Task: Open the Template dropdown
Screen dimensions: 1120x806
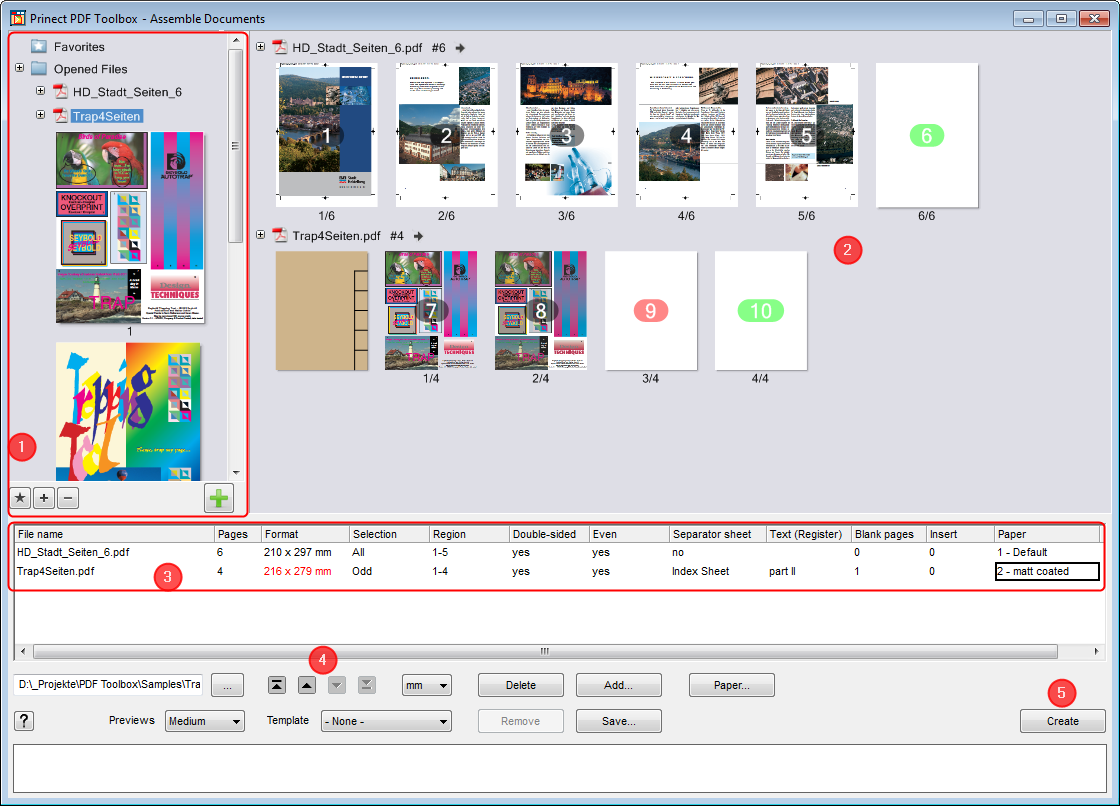Action: 386,721
